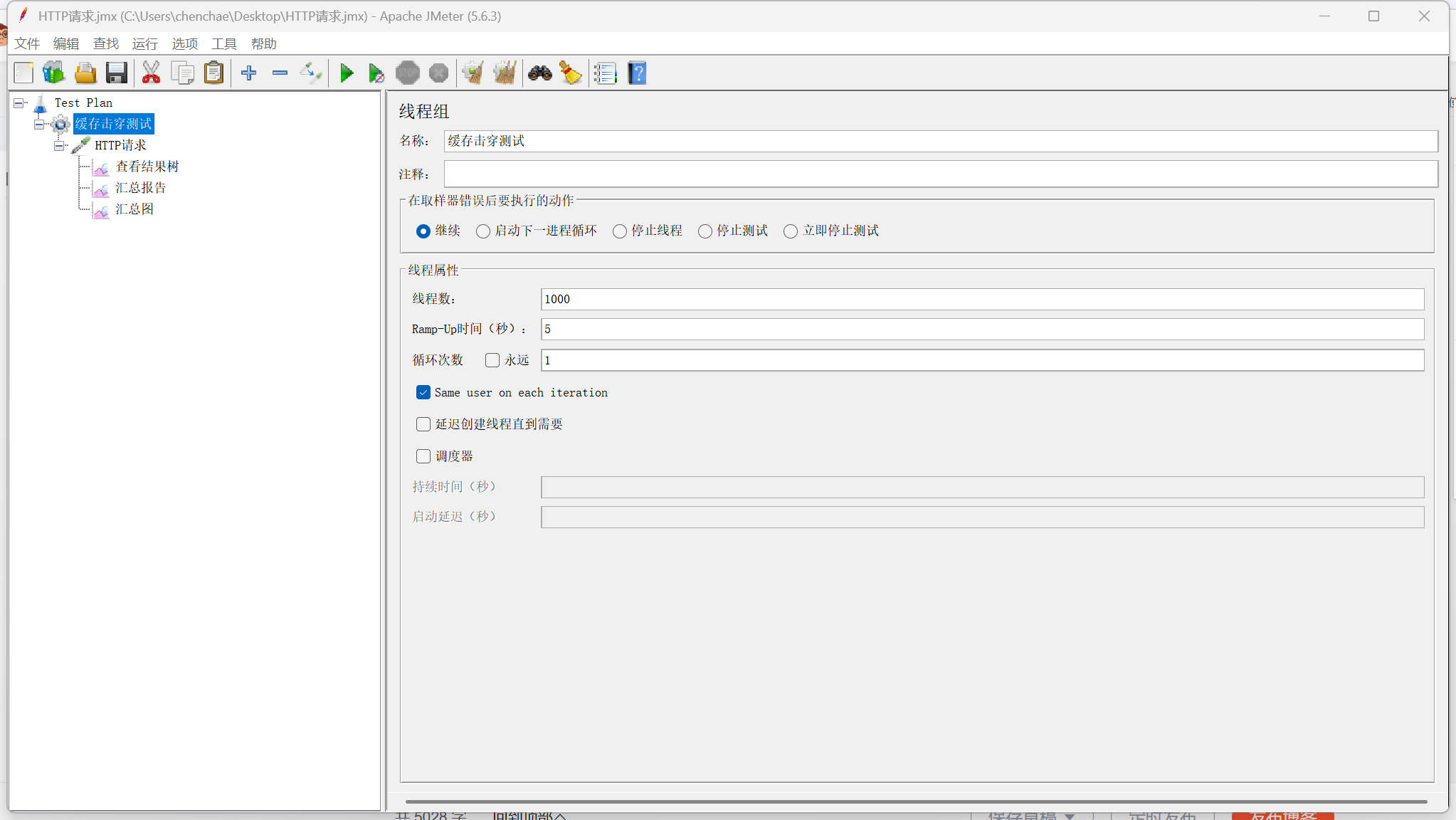This screenshot has height=820, width=1456.
Task: Collapse the HTTP请求 tree node
Action: 59,145
